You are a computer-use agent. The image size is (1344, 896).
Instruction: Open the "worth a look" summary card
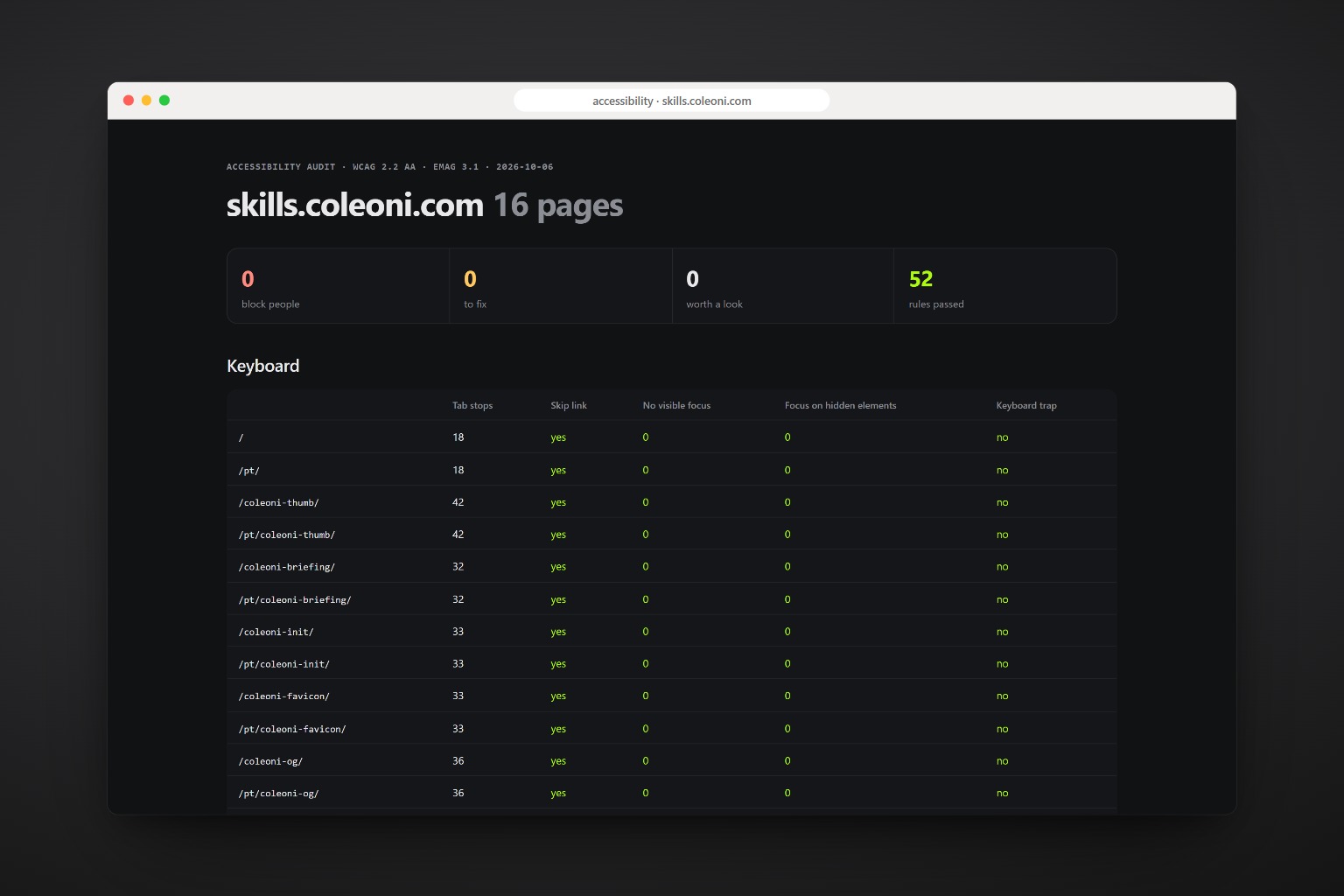[783, 286]
